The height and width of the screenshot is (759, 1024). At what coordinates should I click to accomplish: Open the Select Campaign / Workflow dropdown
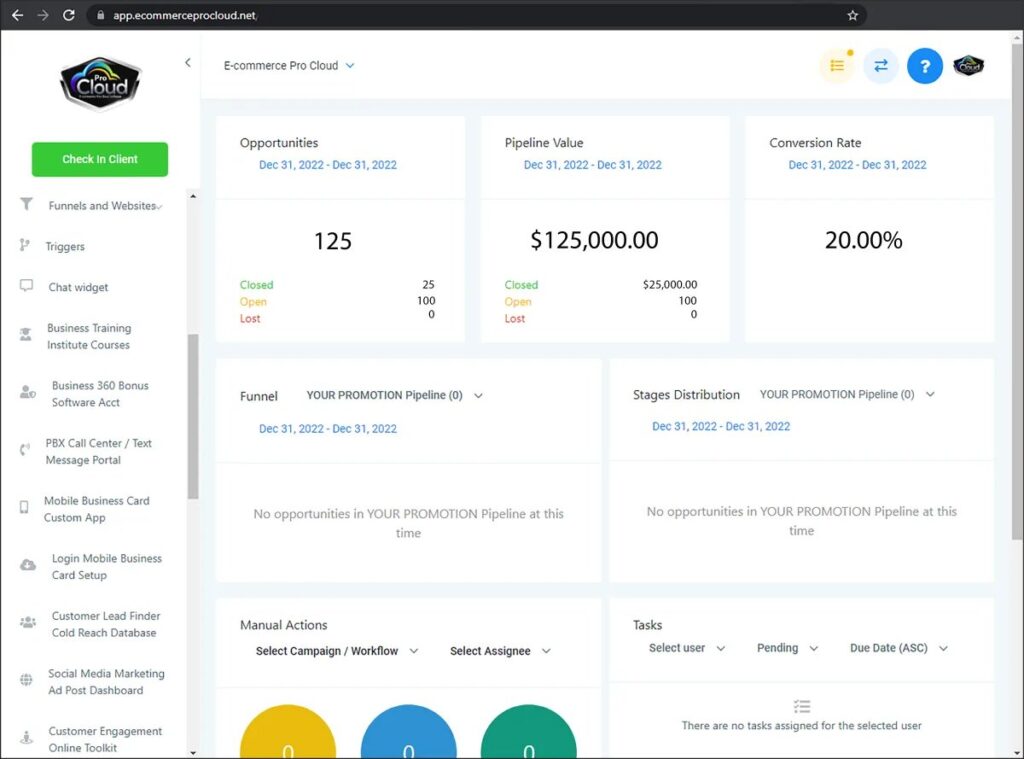[337, 651]
